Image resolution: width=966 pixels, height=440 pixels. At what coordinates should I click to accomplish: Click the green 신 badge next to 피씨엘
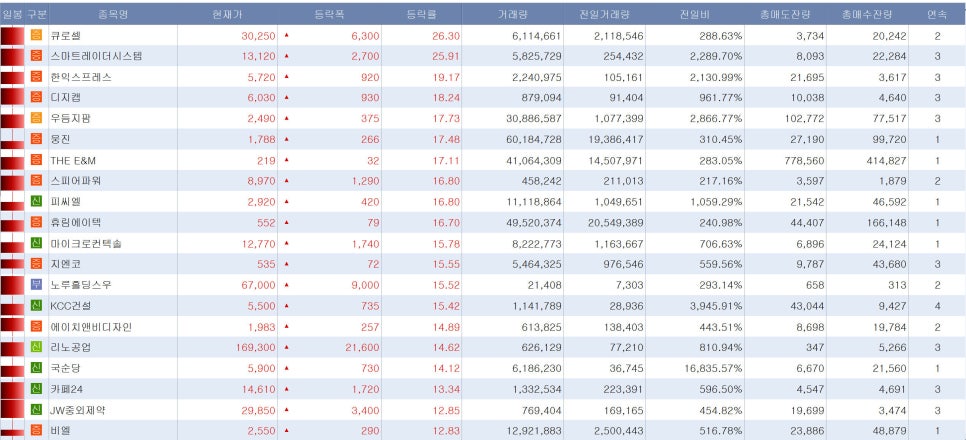36,202
